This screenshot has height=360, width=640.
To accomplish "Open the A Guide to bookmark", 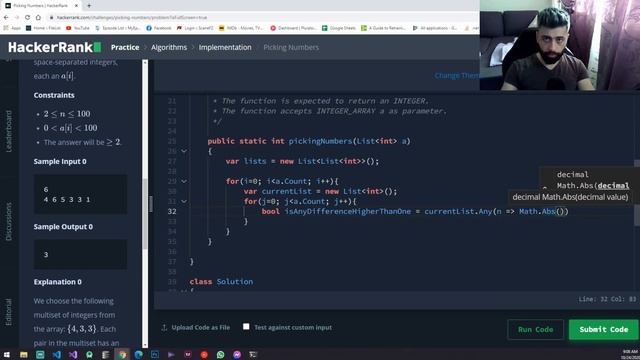I will tap(383, 28).
